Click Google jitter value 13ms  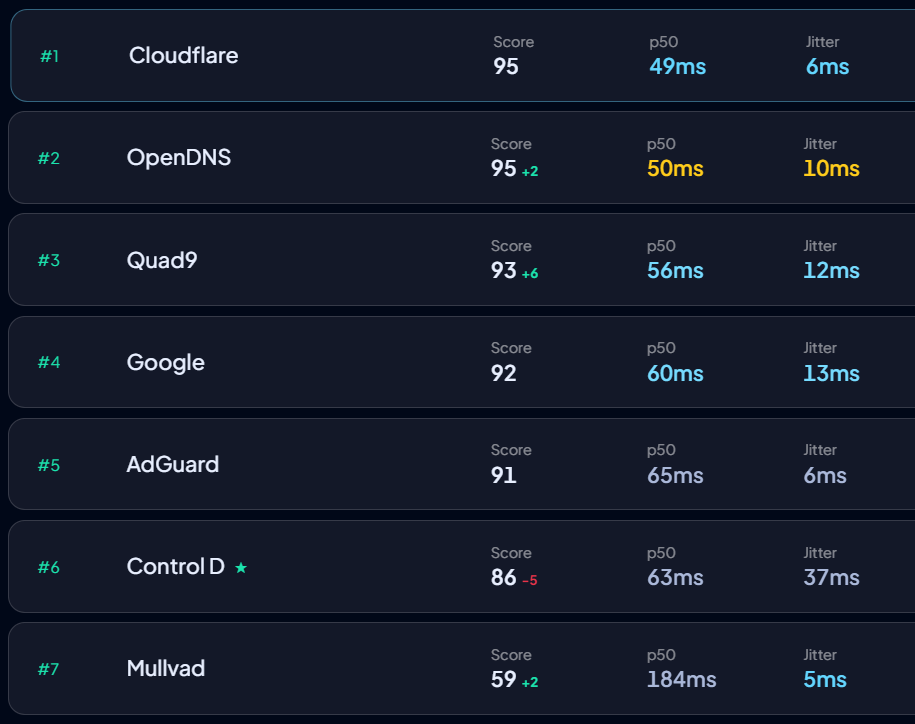832,373
